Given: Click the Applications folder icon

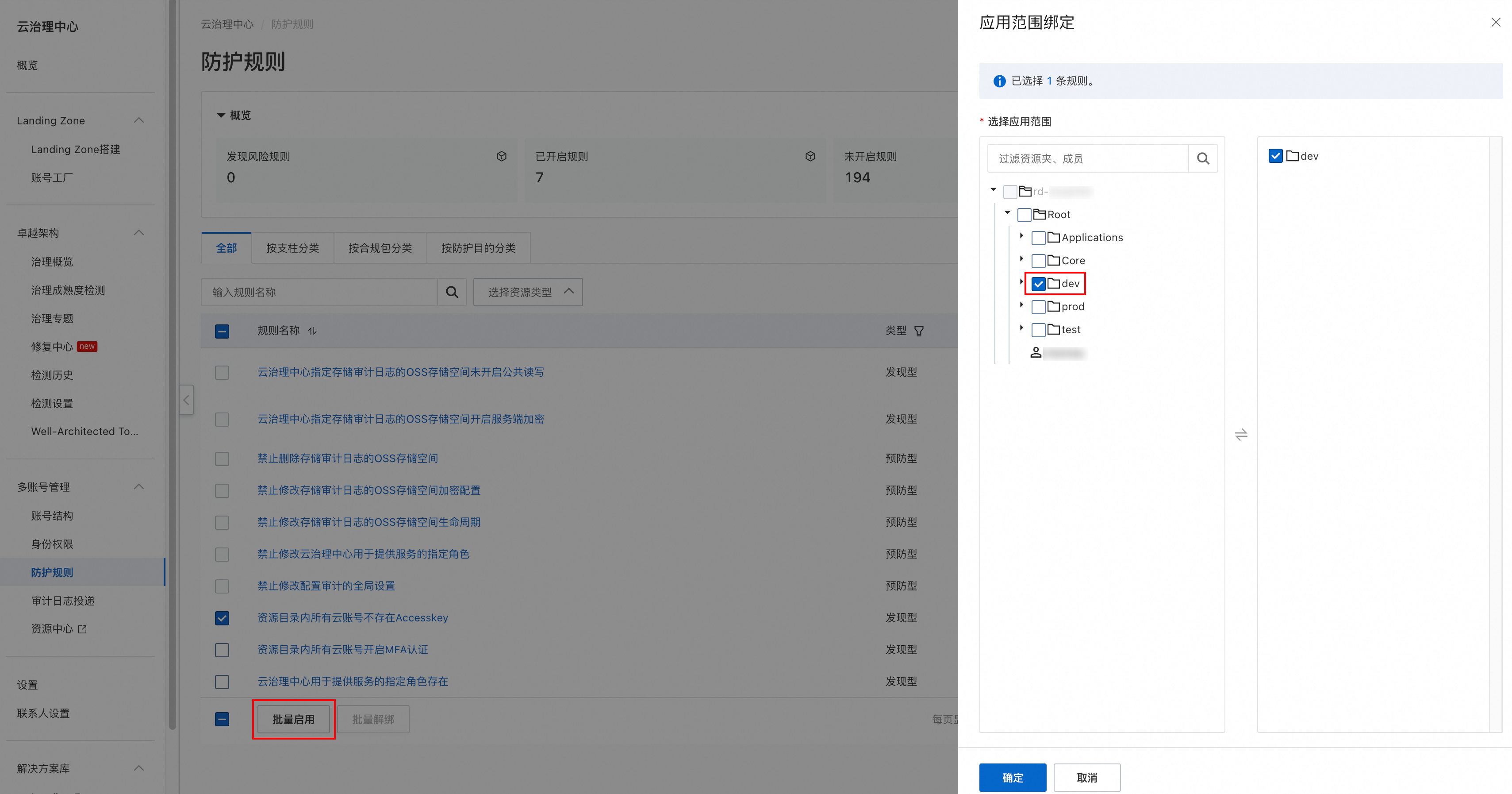Looking at the screenshot, I should [x=1054, y=237].
